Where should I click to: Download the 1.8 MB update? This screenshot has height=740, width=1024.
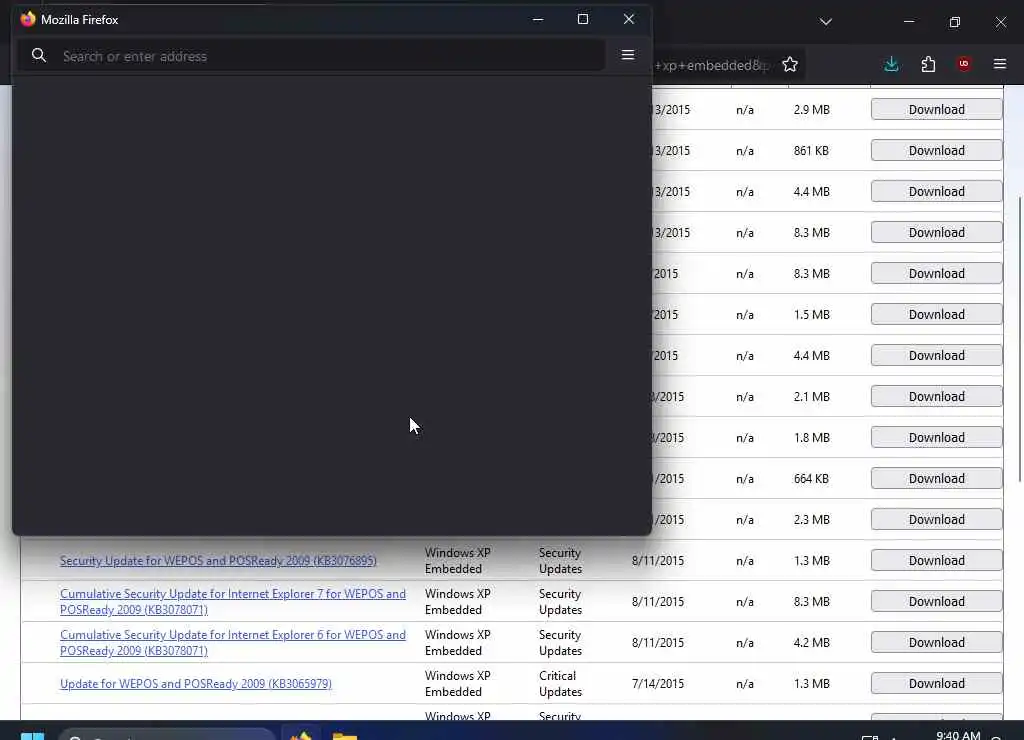936,438
